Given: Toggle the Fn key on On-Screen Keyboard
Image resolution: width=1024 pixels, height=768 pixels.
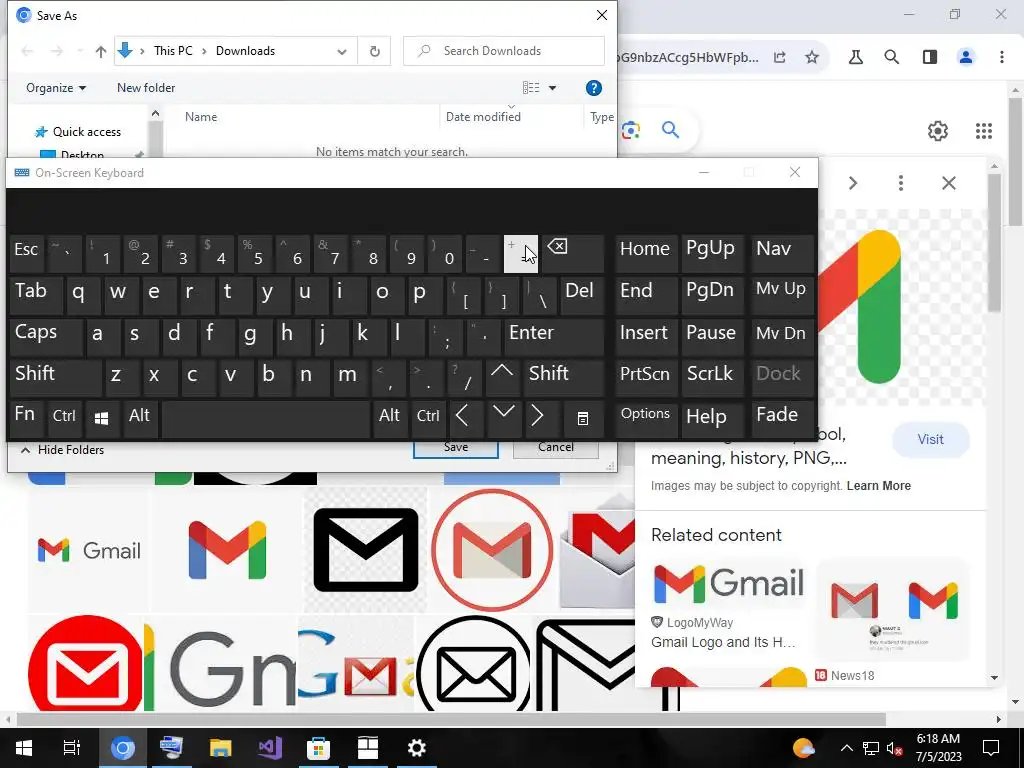Looking at the screenshot, I should point(27,419).
